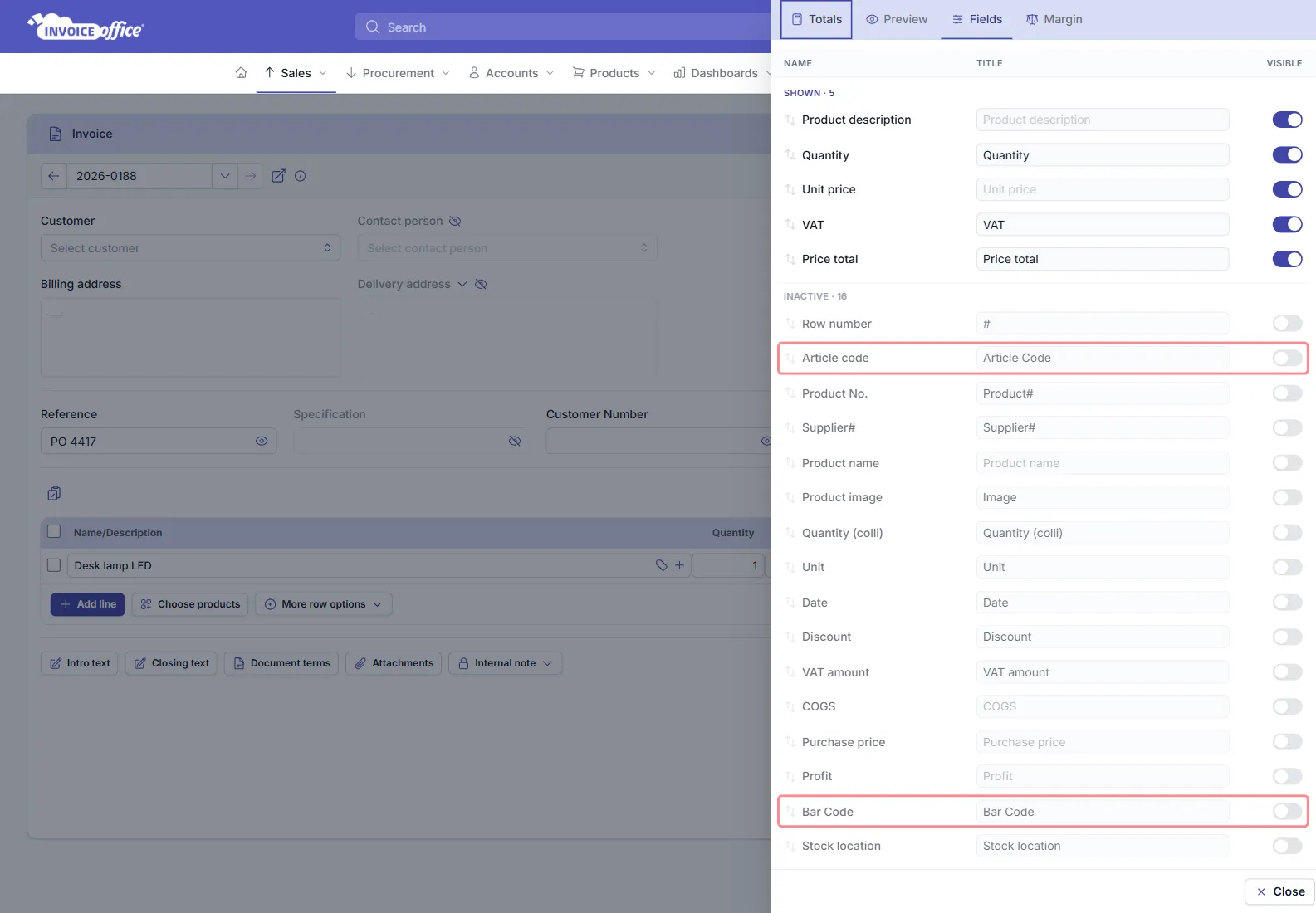Toggle Contact person visibility icon
The width and height of the screenshot is (1316, 913).
click(455, 221)
